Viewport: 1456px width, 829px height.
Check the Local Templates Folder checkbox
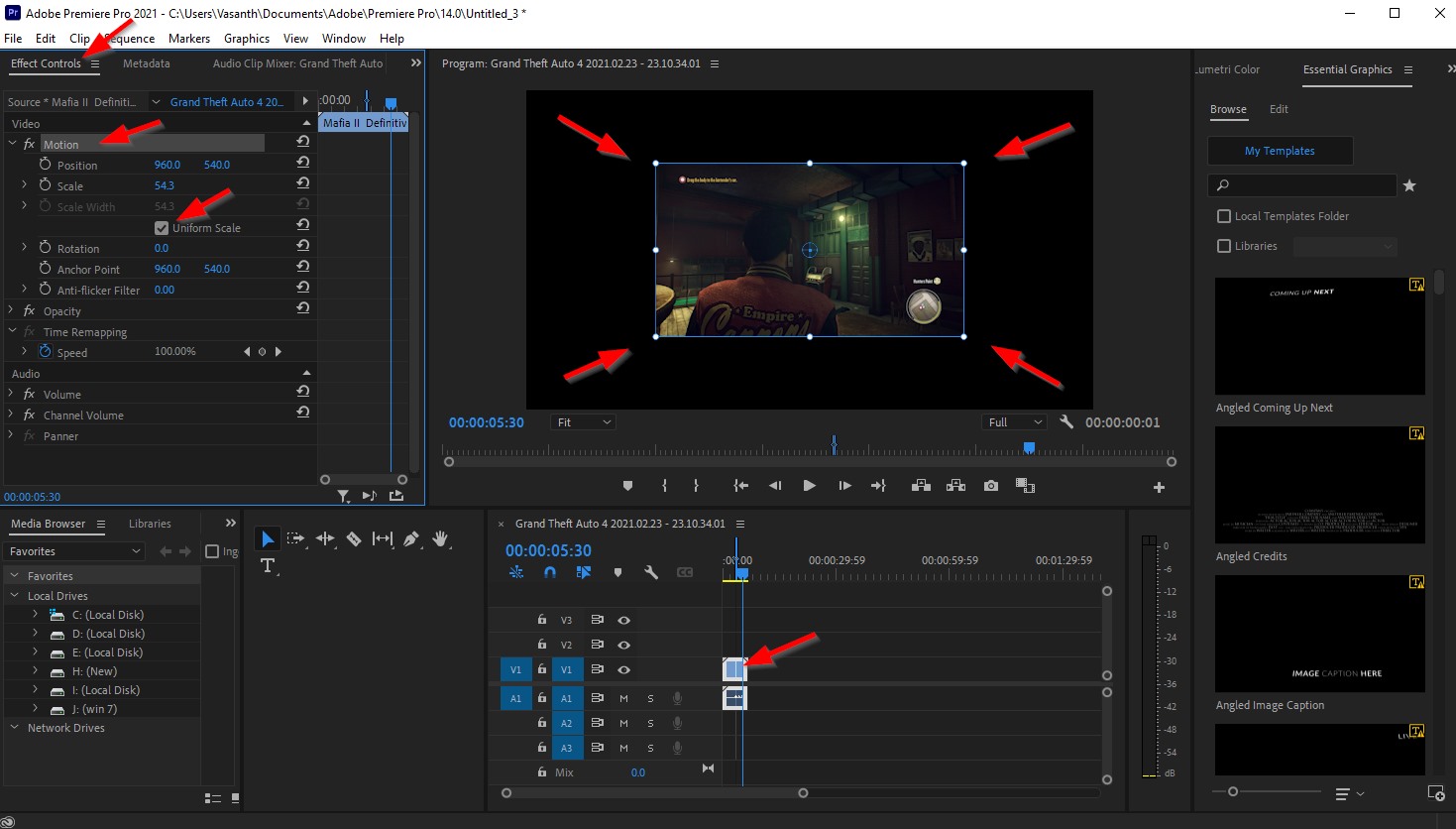[x=1224, y=216]
